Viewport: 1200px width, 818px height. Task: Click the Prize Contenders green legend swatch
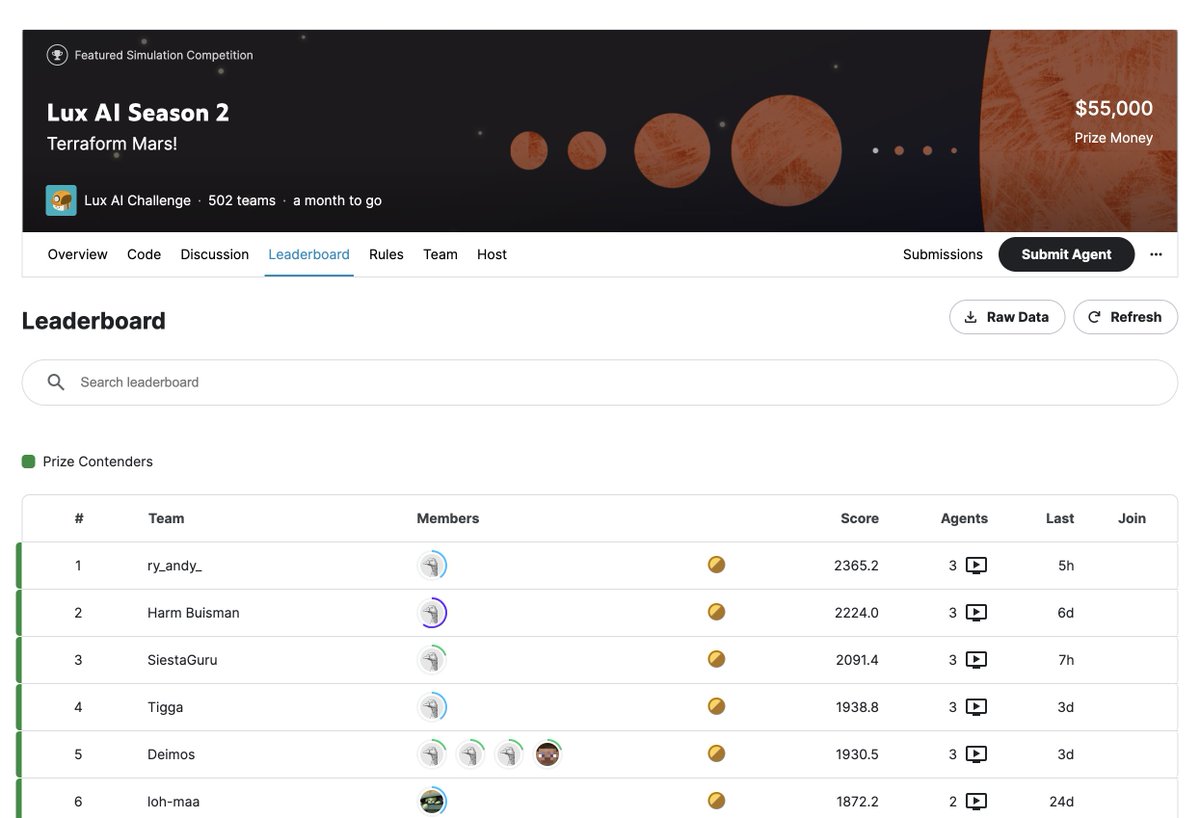(x=28, y=461)
